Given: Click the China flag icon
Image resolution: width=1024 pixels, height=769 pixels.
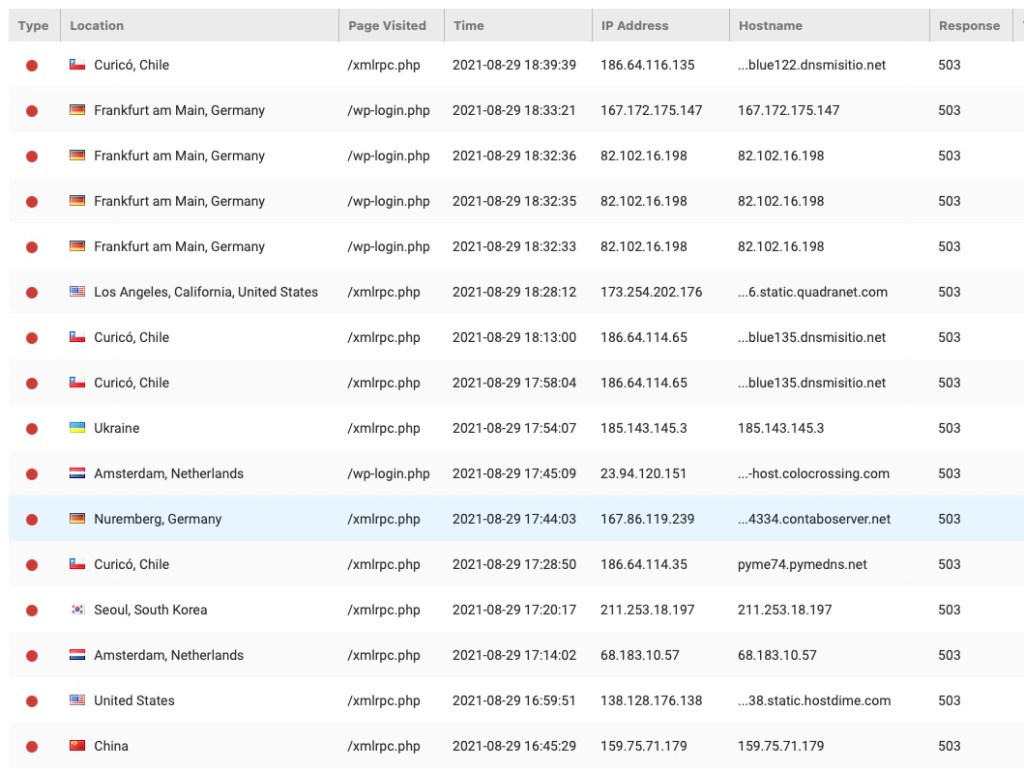Looking at the screenshot, I should point(77,746).
